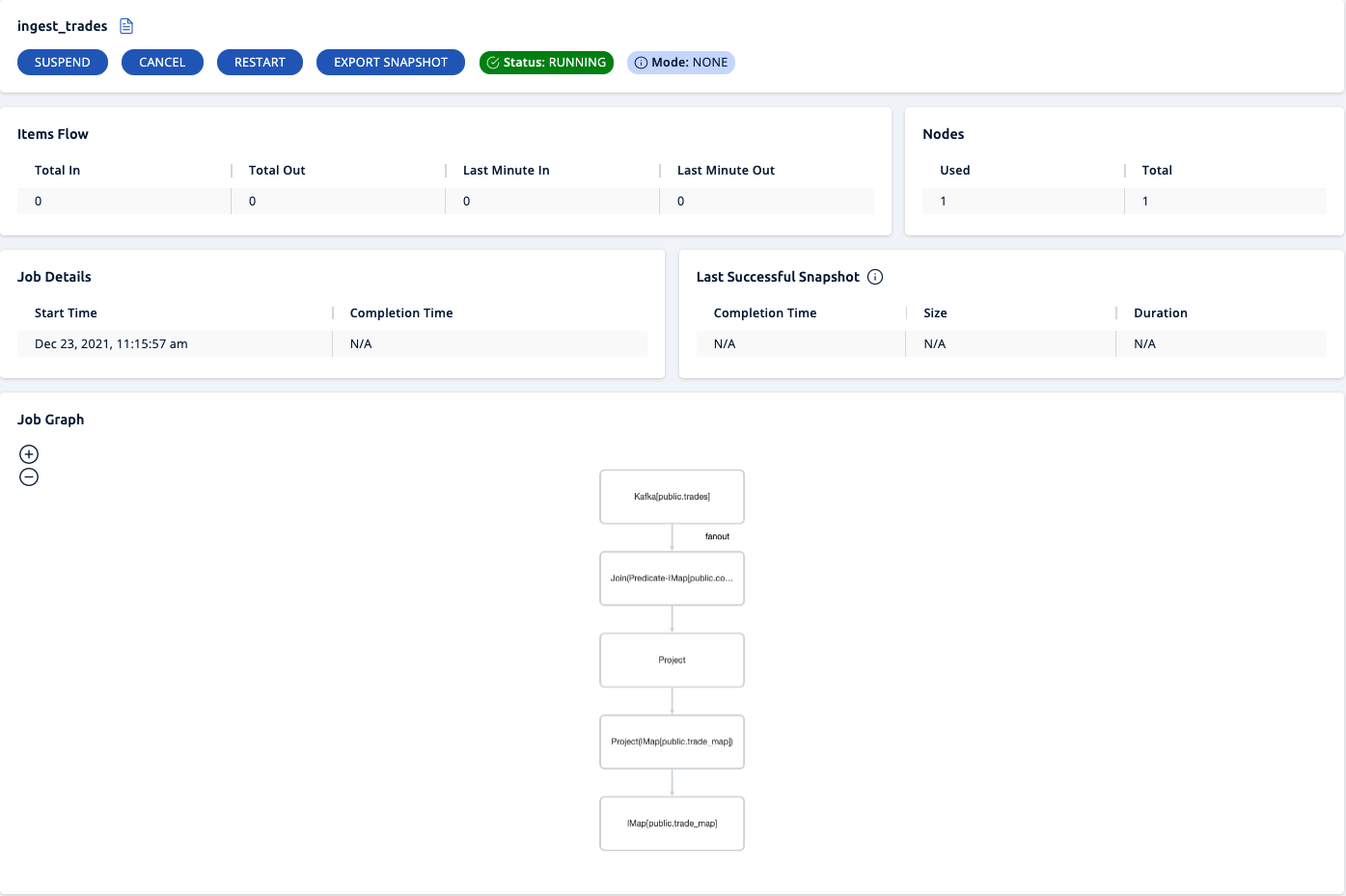The height and width of the screenshot is (896, 1346).
Task: Zoom in on the job graph
Action: click(29, 454)
